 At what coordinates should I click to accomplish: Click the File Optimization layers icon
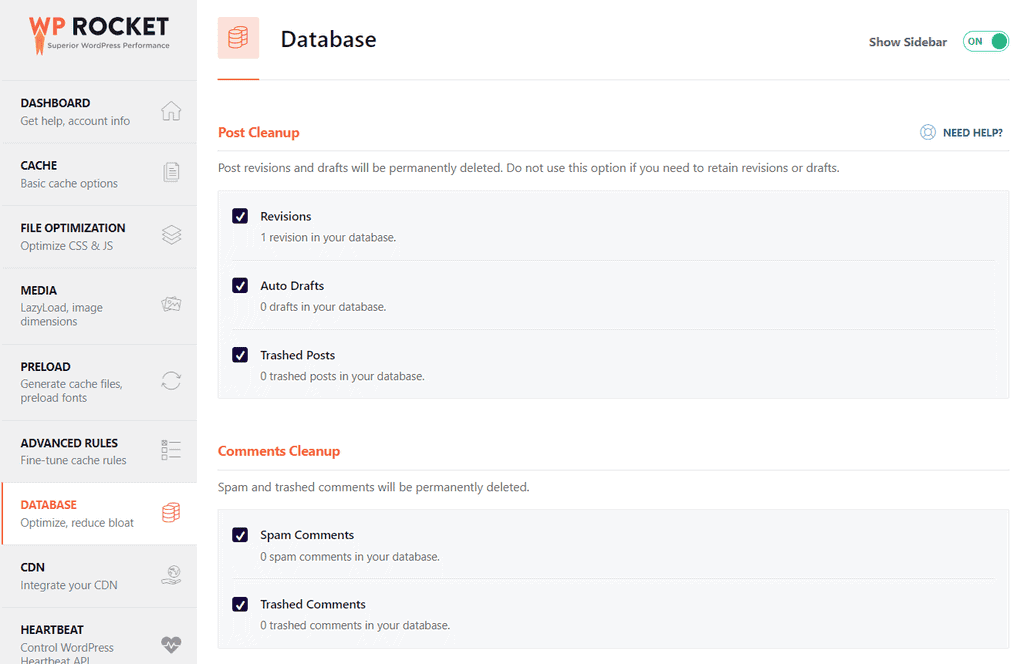(x=171, y=235)
